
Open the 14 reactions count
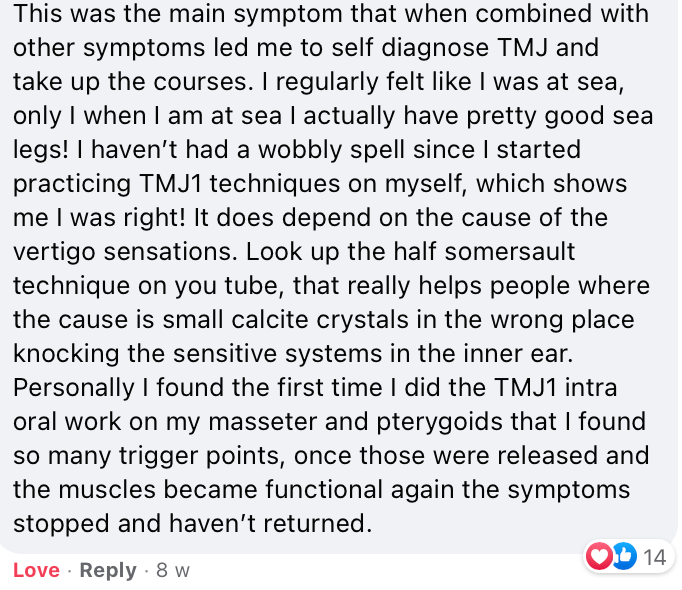tap(654, 557)
